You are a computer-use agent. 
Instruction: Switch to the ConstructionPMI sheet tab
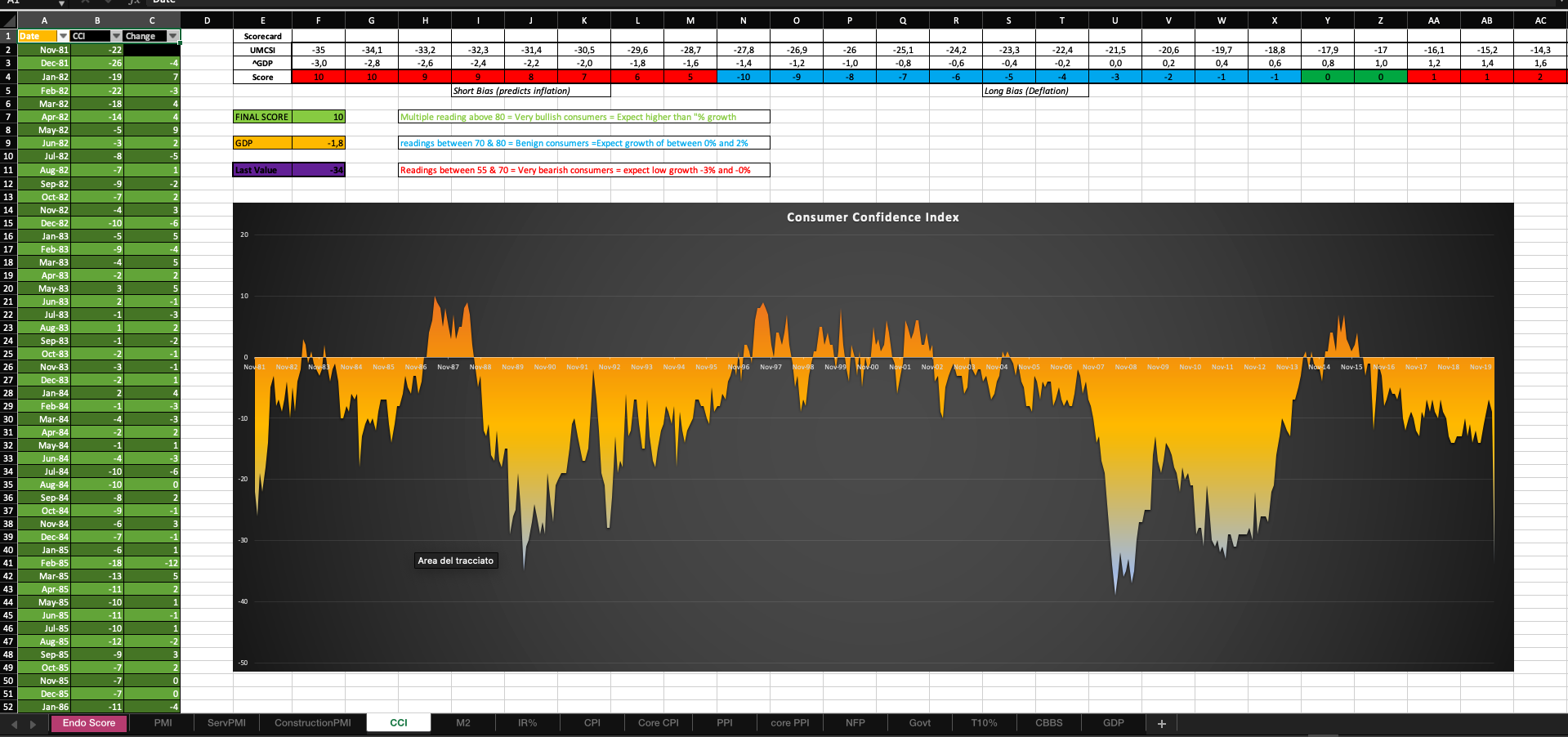click(x=313, y=723)
